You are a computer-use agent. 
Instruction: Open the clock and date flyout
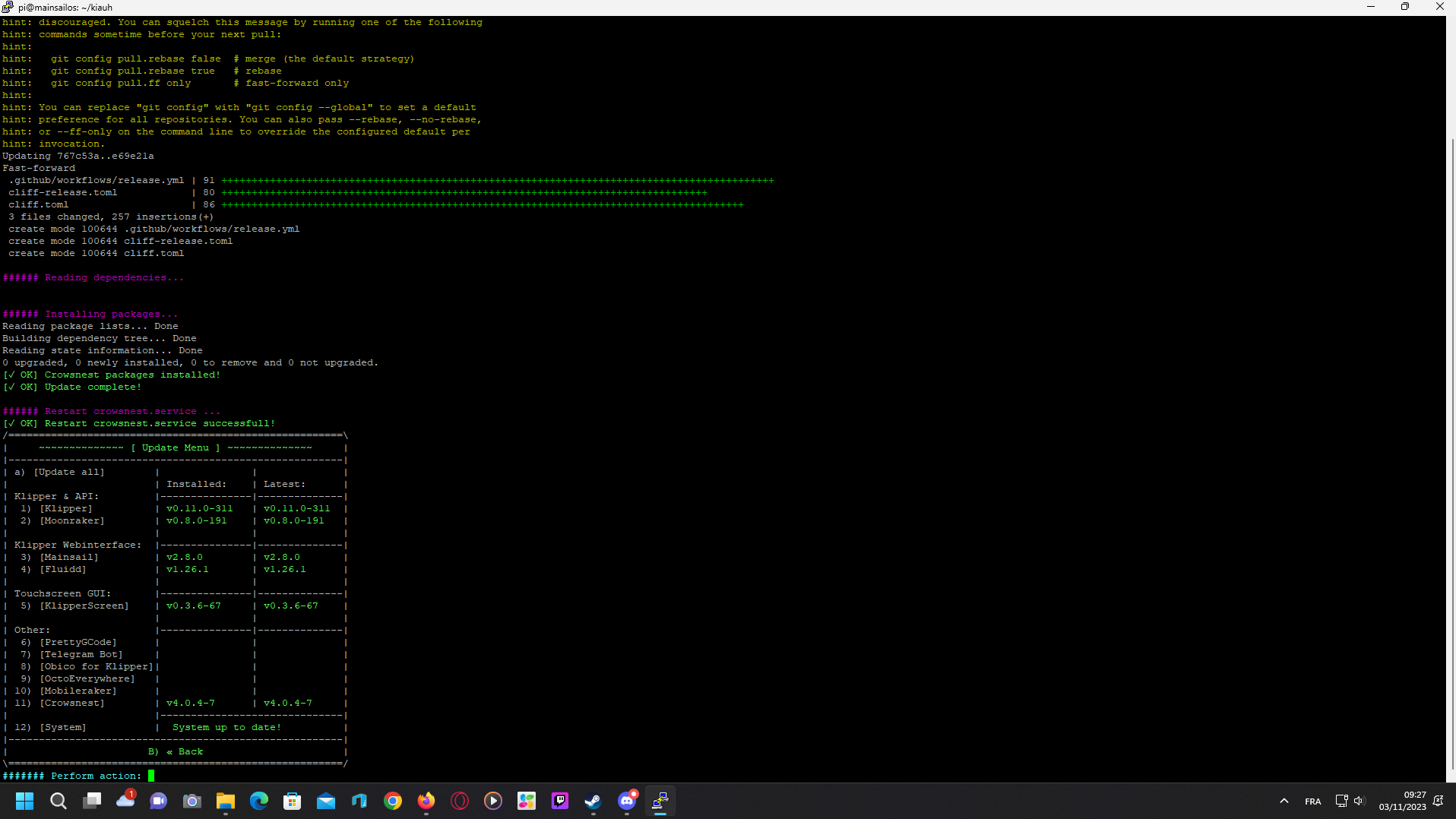(1403, 801)
